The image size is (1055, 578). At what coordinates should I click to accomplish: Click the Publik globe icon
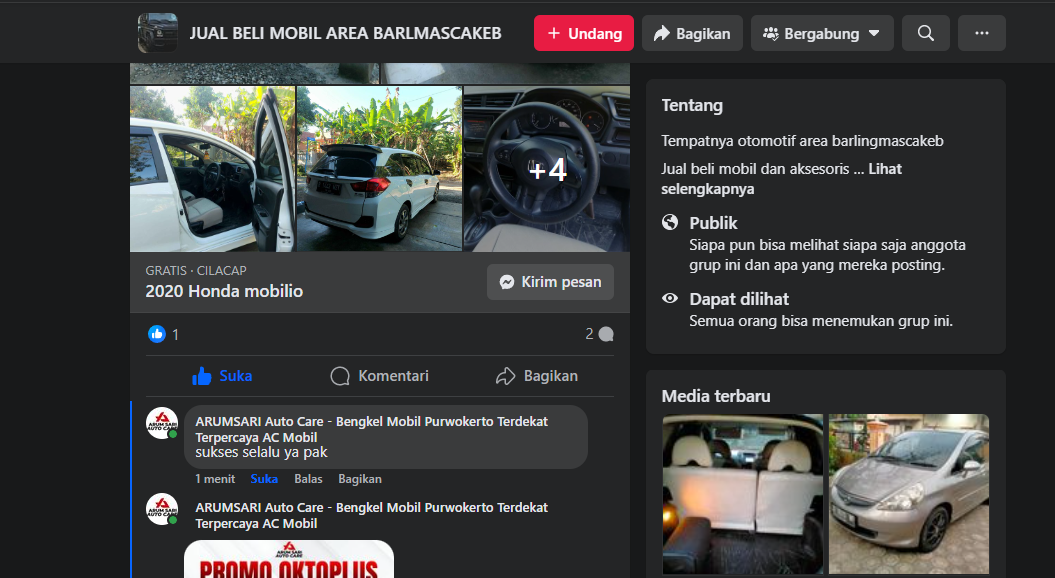[x=670, y=222]
